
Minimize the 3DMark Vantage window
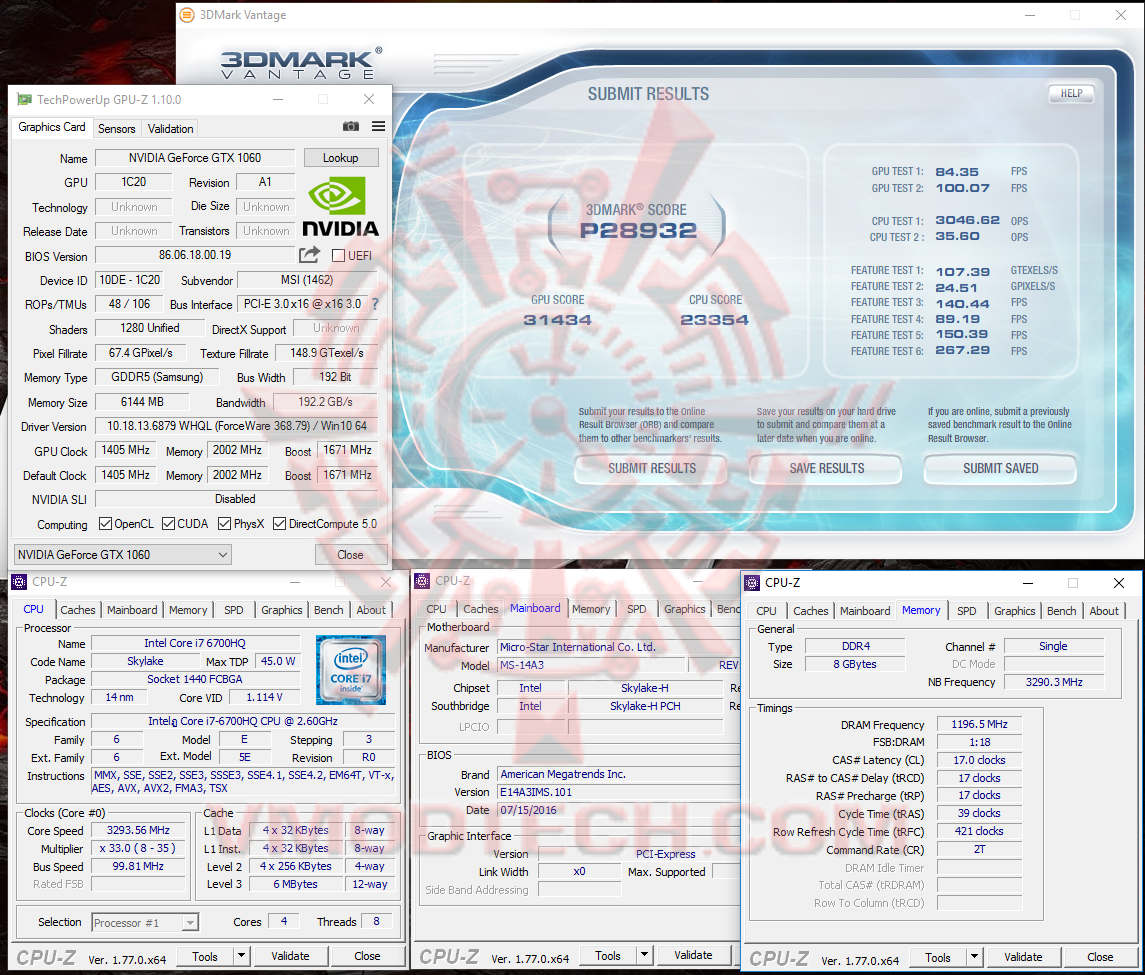pos(1030,15)
